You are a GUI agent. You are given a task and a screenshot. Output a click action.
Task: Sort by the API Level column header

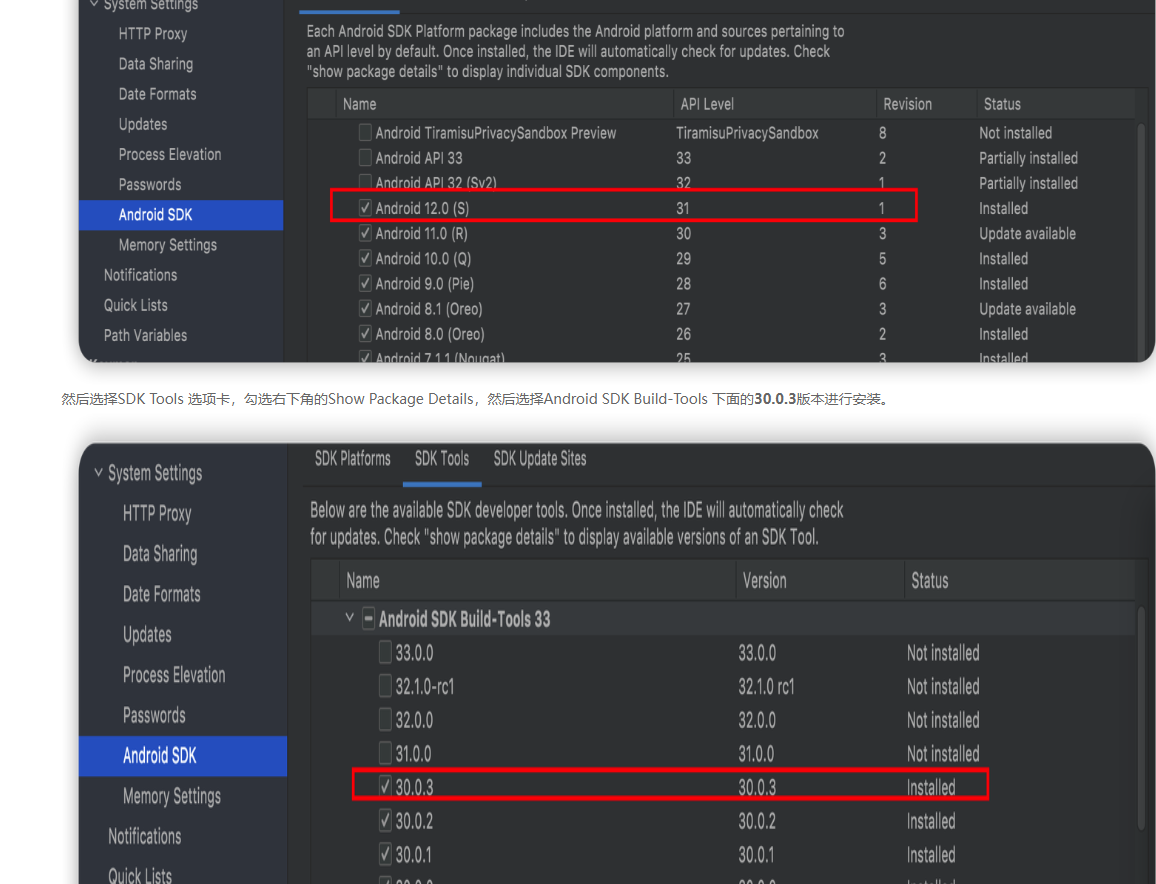(x=706, y=104)
